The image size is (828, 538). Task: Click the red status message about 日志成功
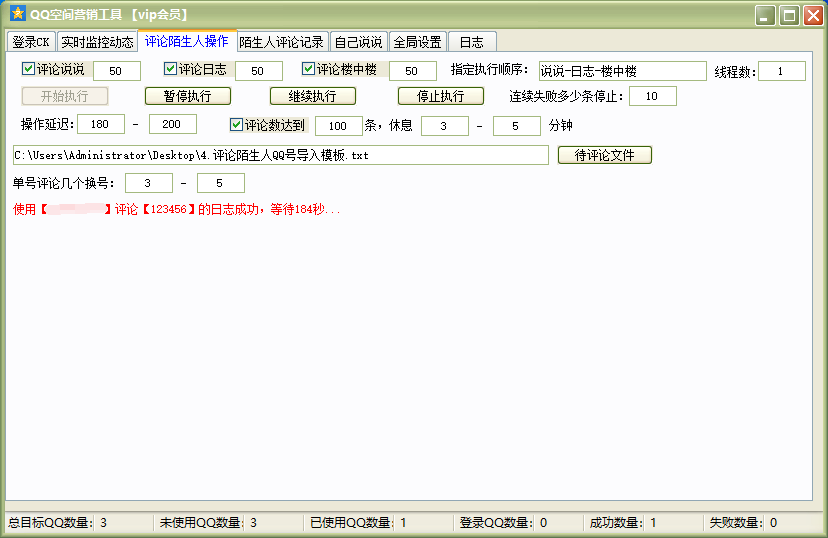[177, 210]
